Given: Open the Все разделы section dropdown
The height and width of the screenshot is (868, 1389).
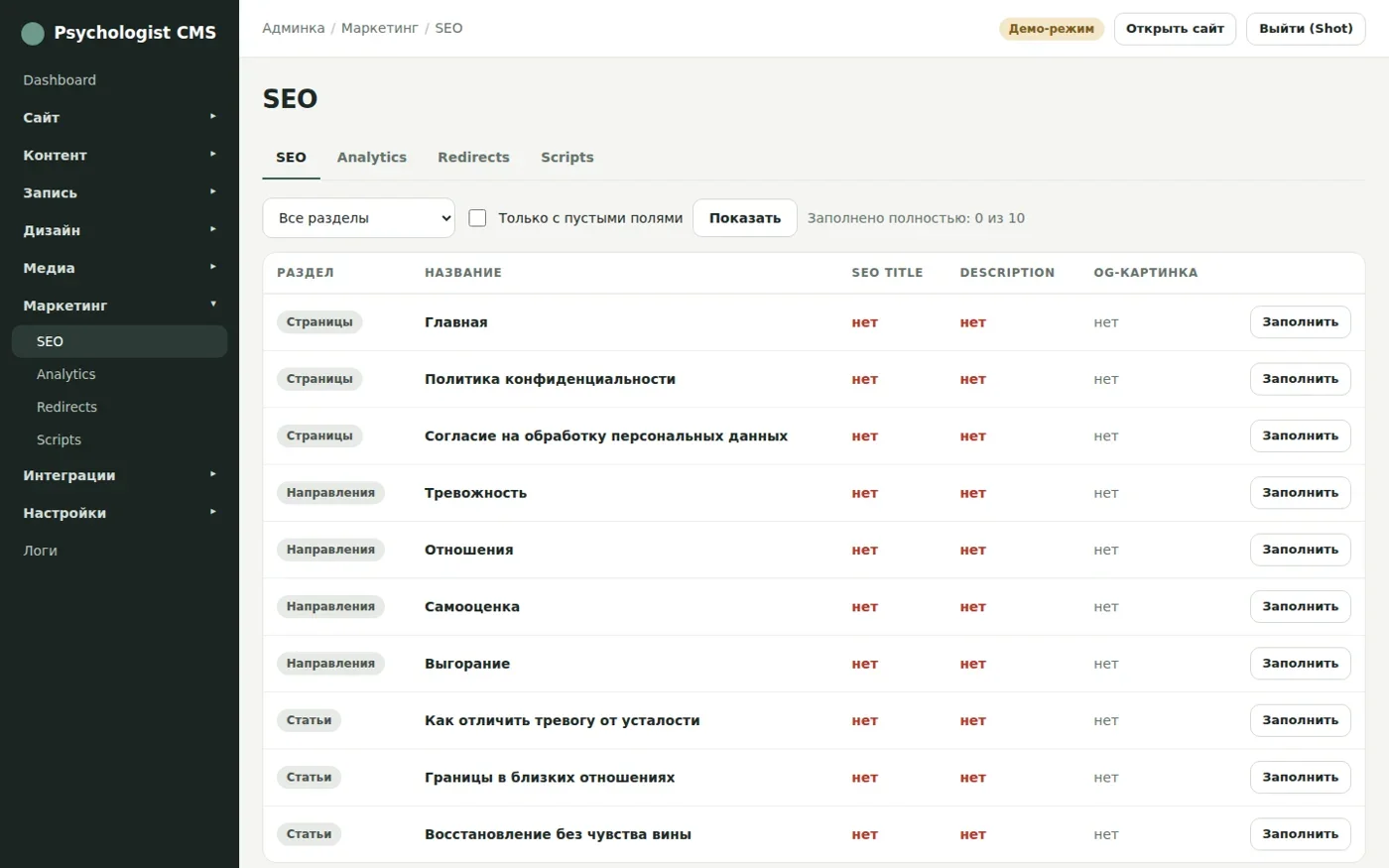Looking at the screenshot, I should coord(358,218).
